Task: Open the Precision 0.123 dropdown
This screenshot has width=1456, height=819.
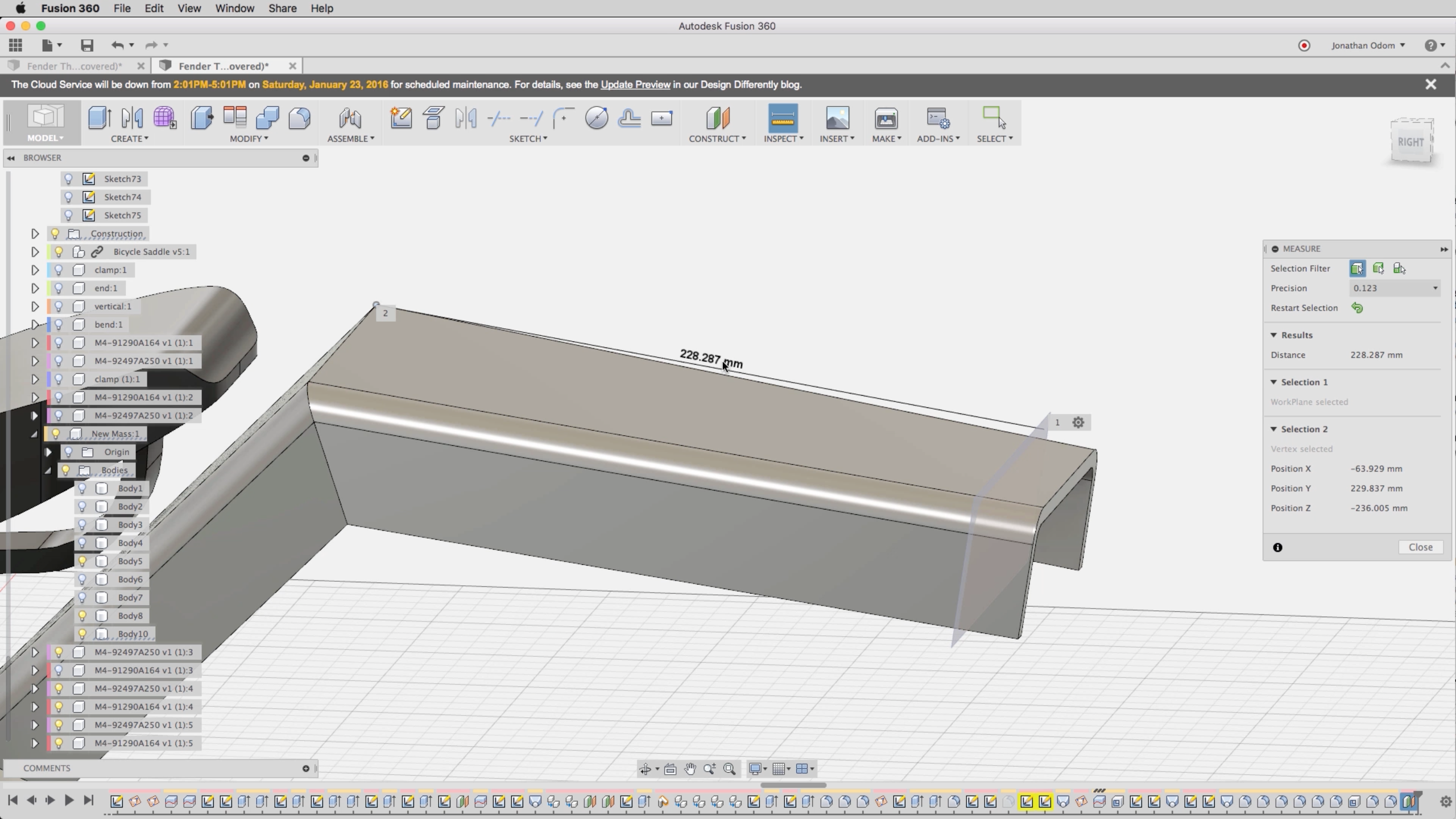Action: 1395,288
